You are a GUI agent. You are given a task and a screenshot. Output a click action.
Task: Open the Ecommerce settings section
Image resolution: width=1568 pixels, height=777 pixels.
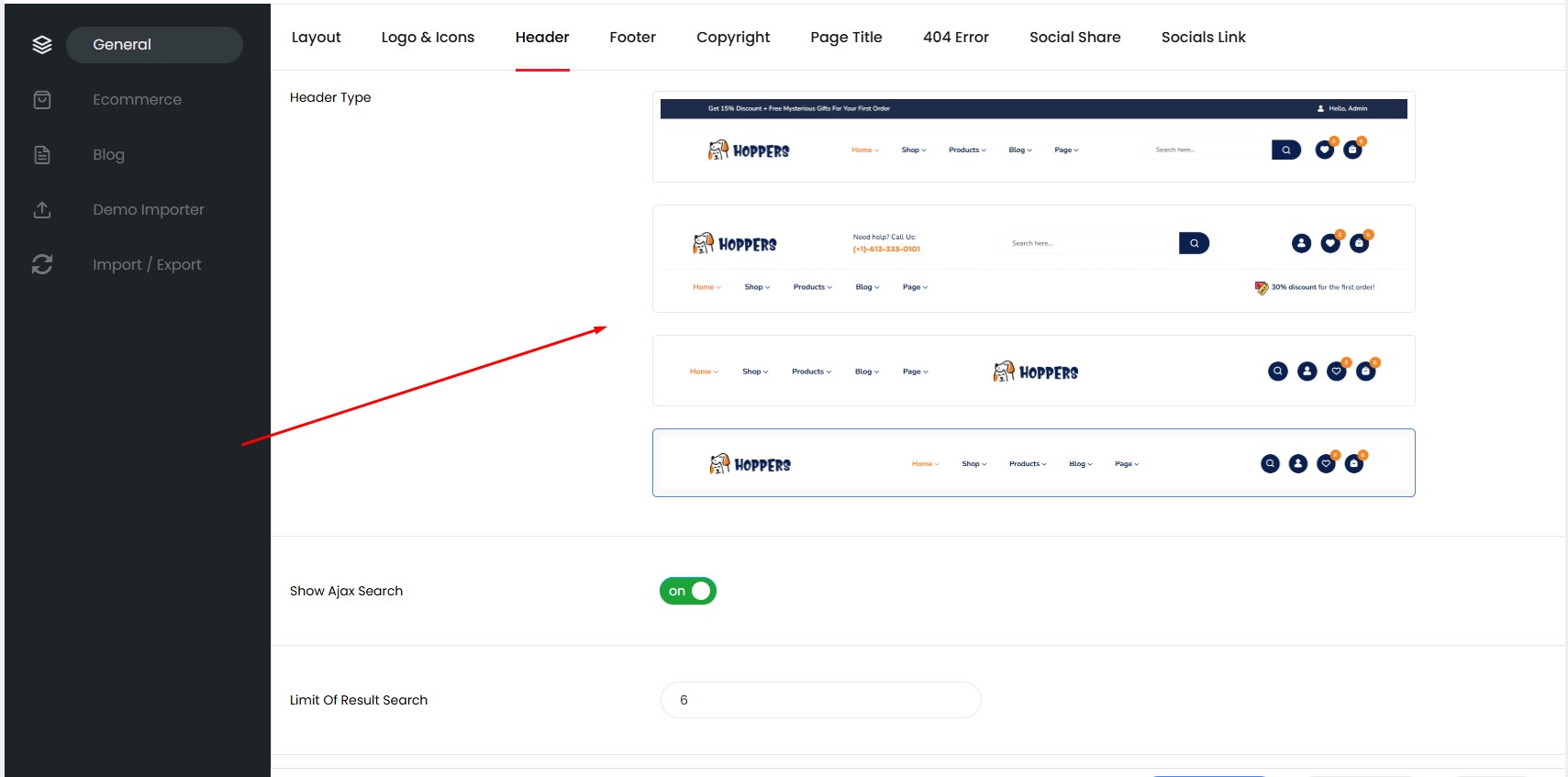pos(137,100)
